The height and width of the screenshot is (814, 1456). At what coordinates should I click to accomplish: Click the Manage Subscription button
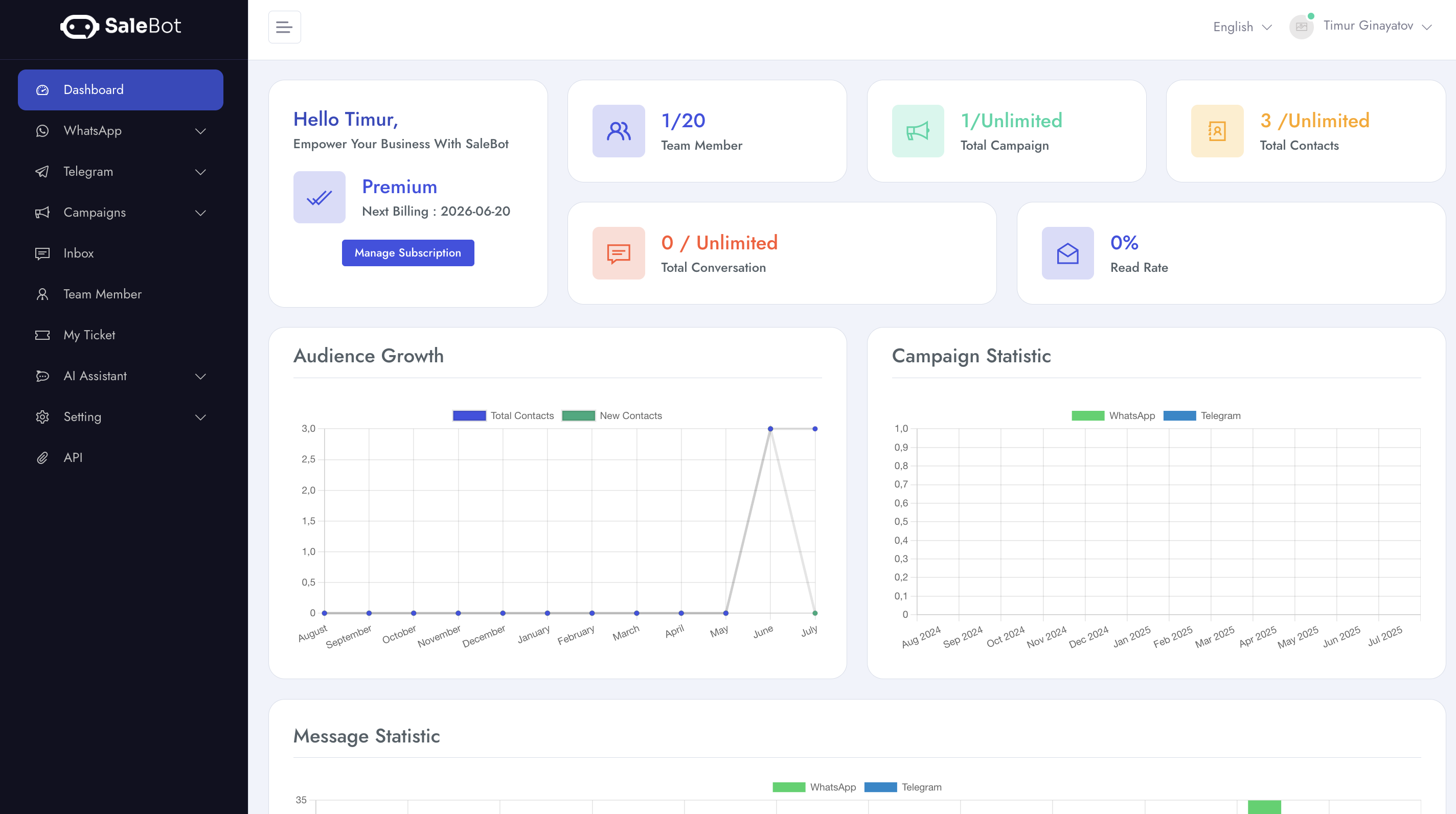coord(407,252)
